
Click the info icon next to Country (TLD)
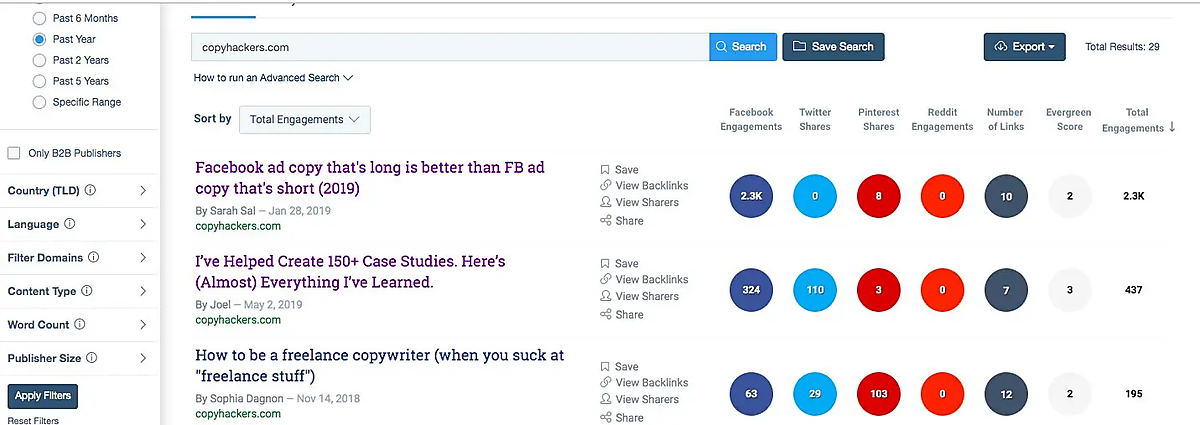point(90,191)
